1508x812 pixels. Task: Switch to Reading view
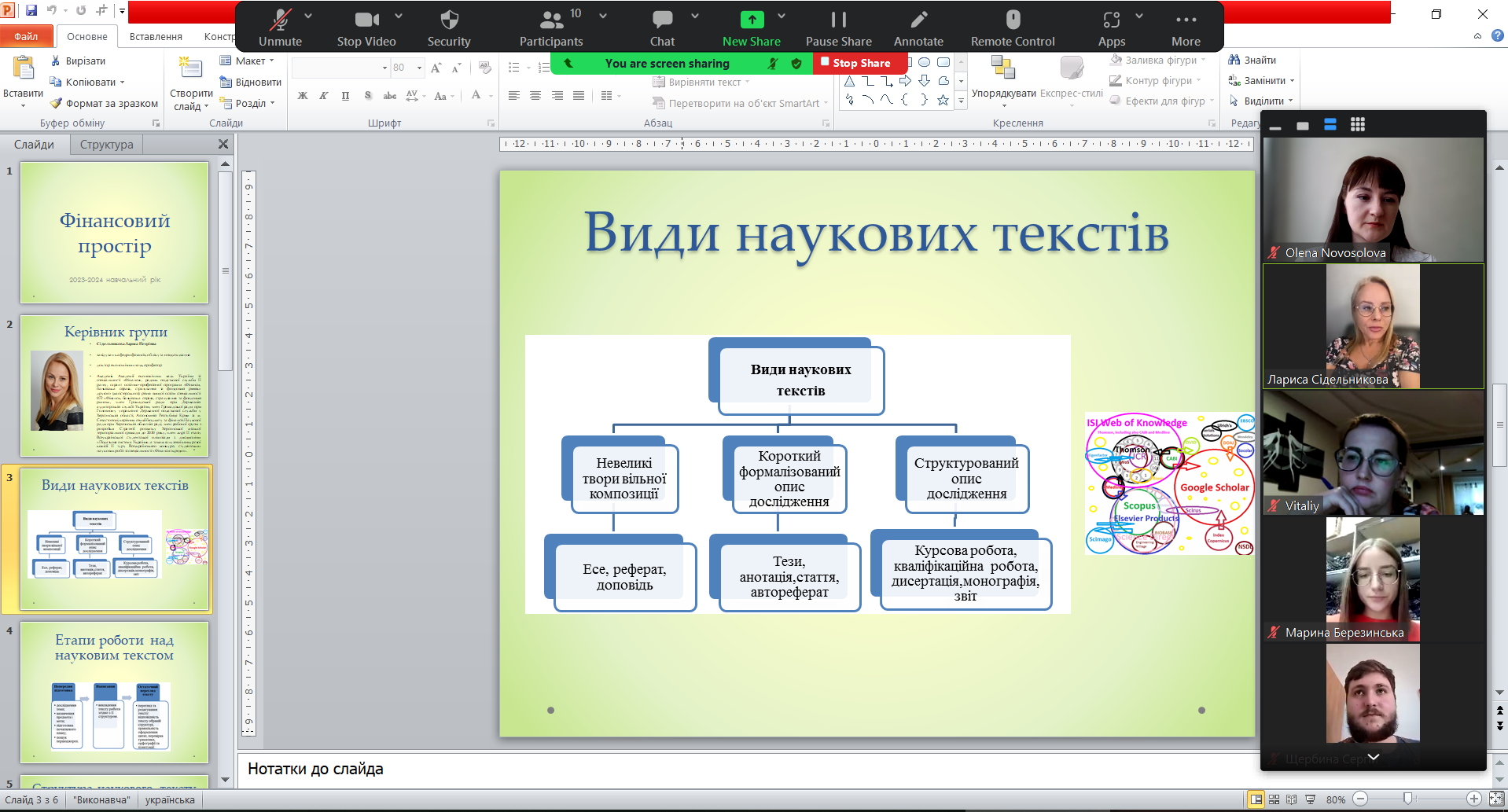(1292, 799)
